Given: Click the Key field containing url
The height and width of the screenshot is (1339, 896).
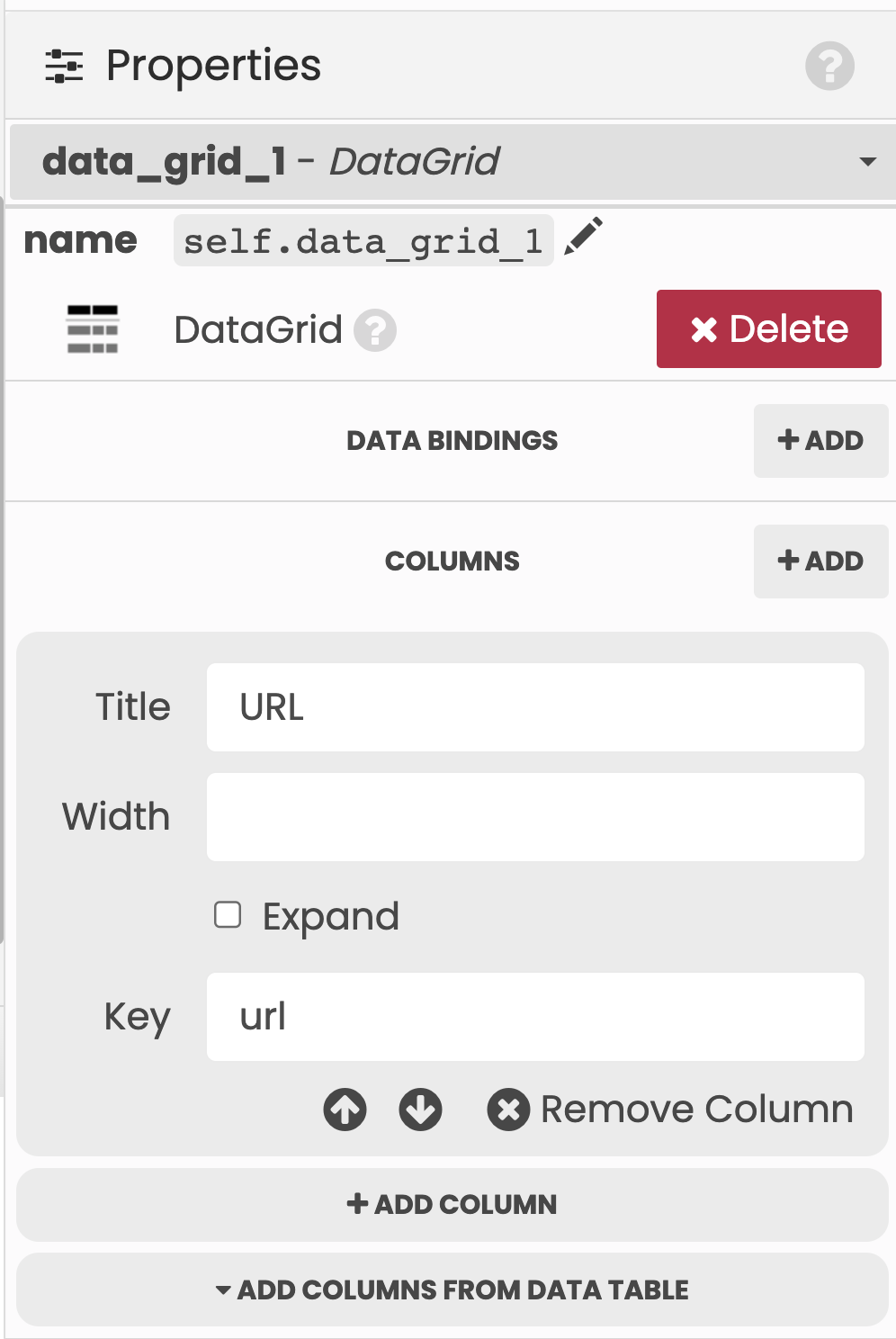Looking at the screenshot, I should [x=535, y=1017].
